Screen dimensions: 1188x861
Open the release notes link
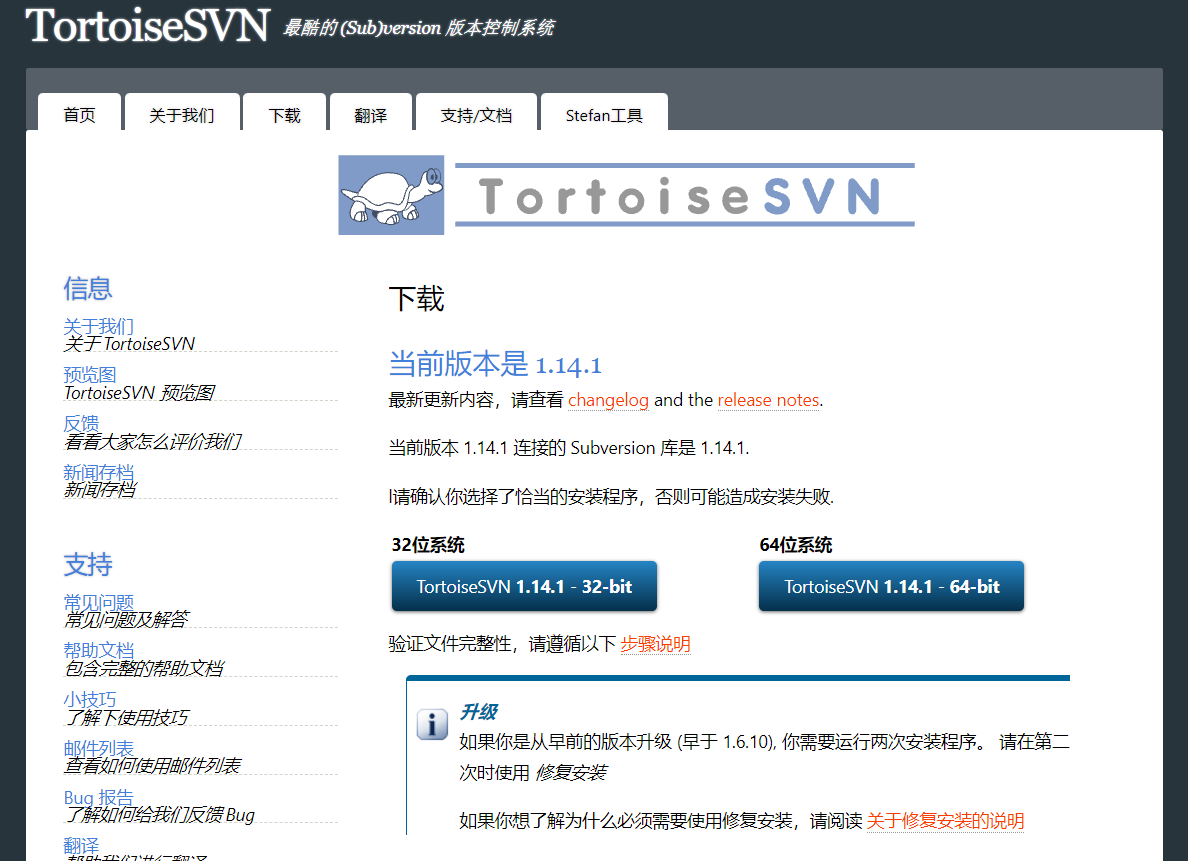768,399
